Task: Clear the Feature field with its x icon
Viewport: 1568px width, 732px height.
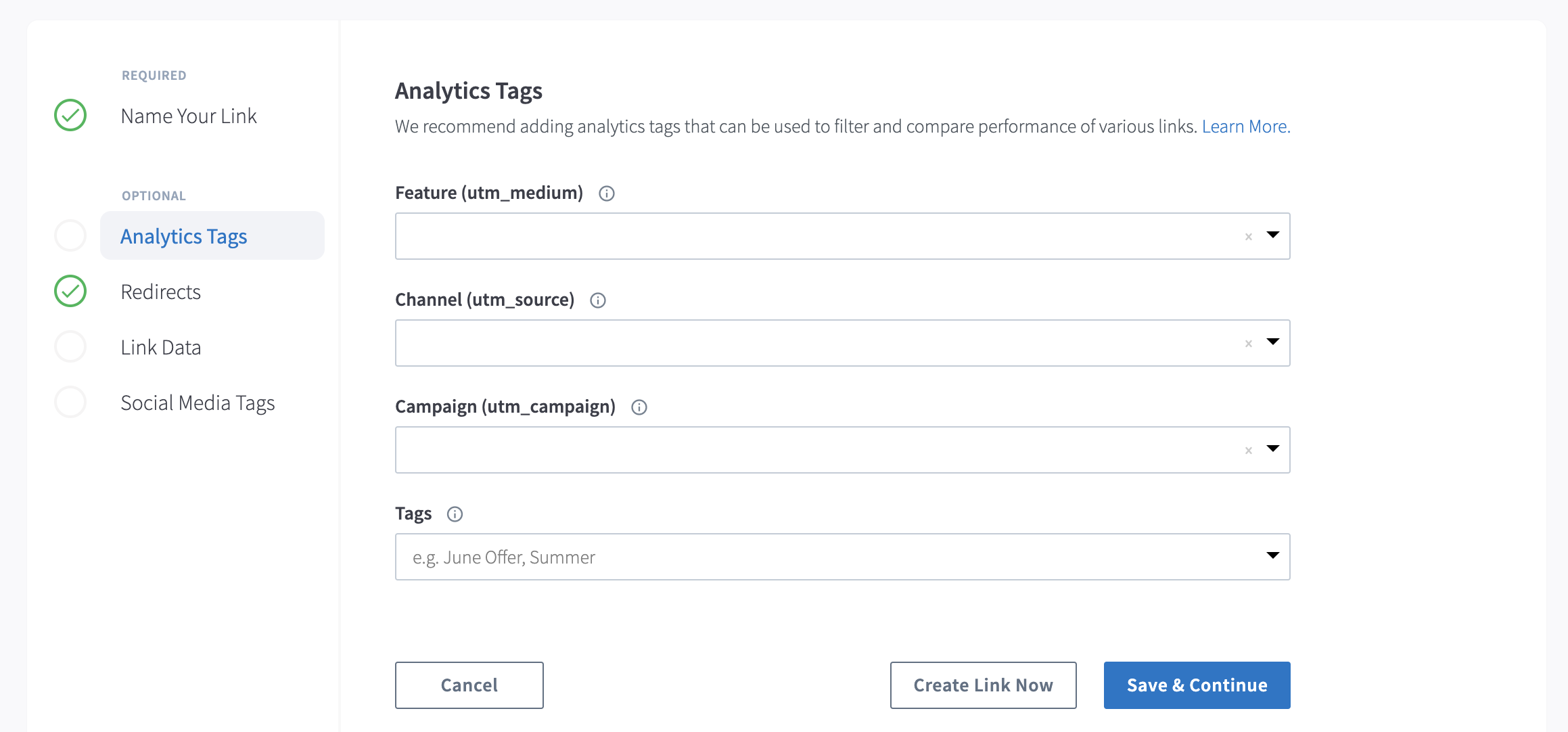Action: tap(1249, 237)
